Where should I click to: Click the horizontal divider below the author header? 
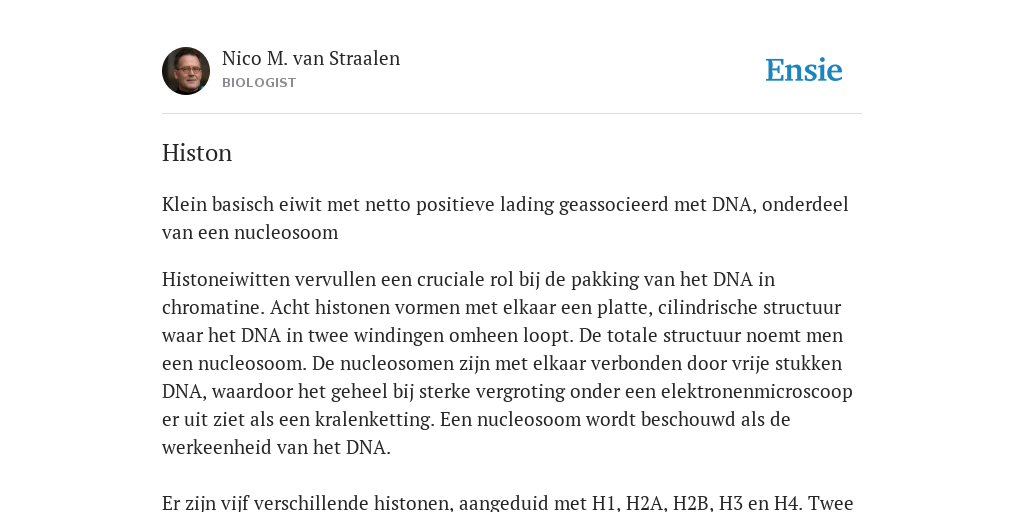[512, 114]
